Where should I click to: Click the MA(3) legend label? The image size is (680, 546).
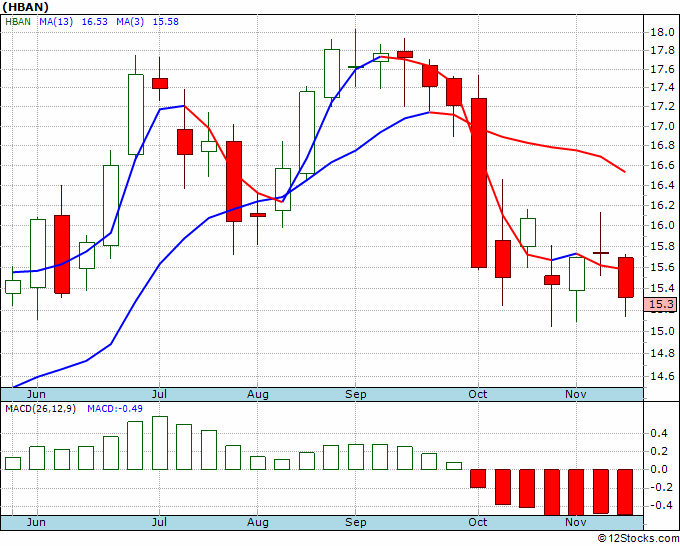pos(130,22)
